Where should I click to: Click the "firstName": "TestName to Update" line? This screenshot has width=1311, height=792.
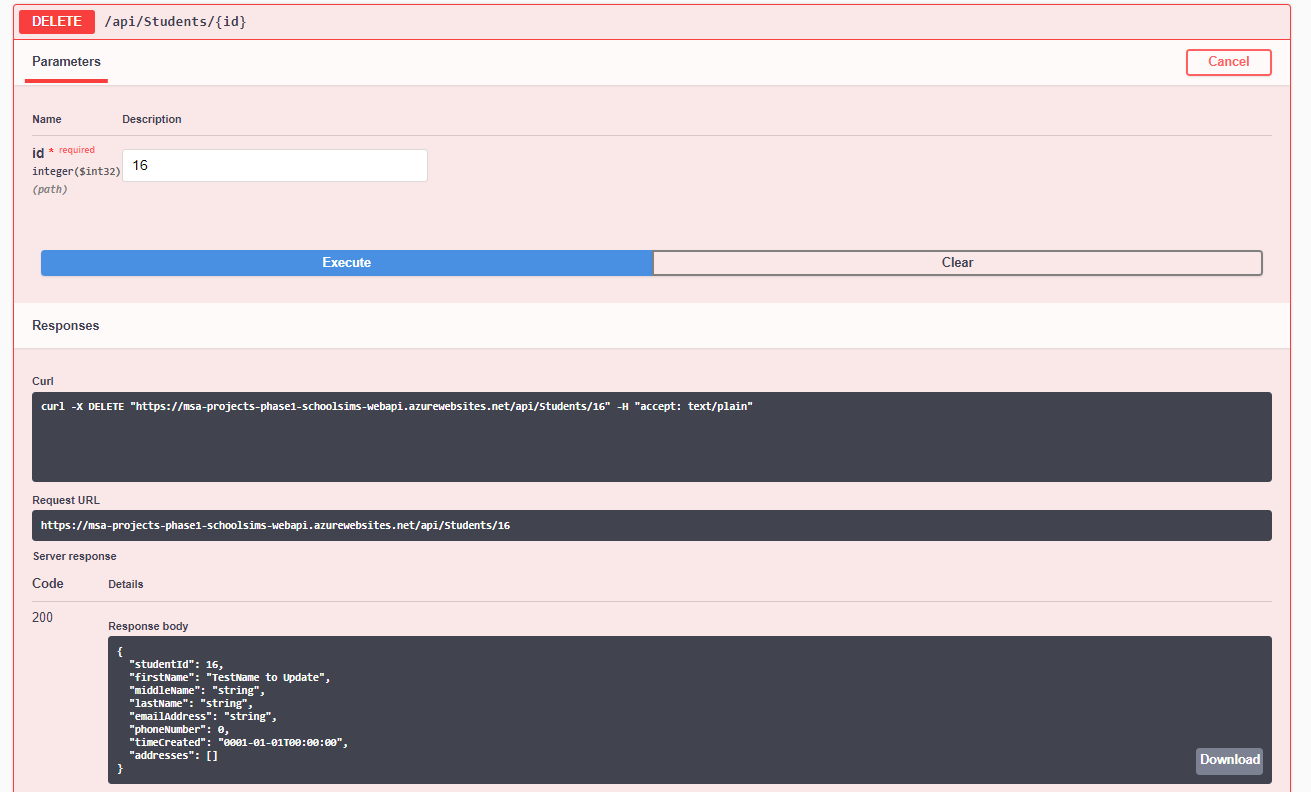tap(229, 677)
